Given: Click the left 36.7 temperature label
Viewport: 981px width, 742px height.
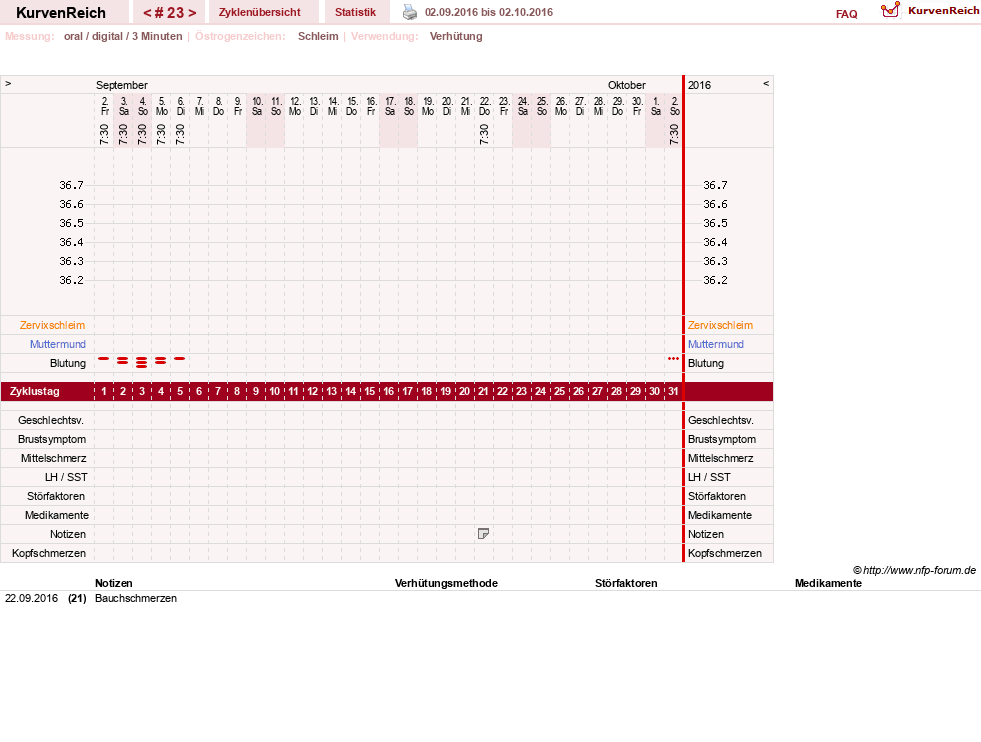Looking at the screenshot, I should pyautogui.click(x=71, y=185).
